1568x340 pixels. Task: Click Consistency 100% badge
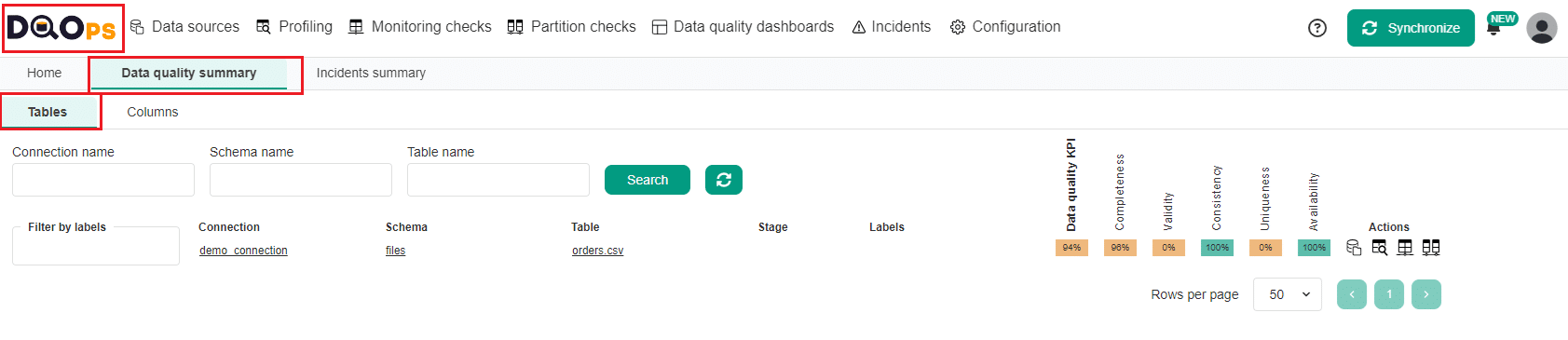click(1217, 248)
